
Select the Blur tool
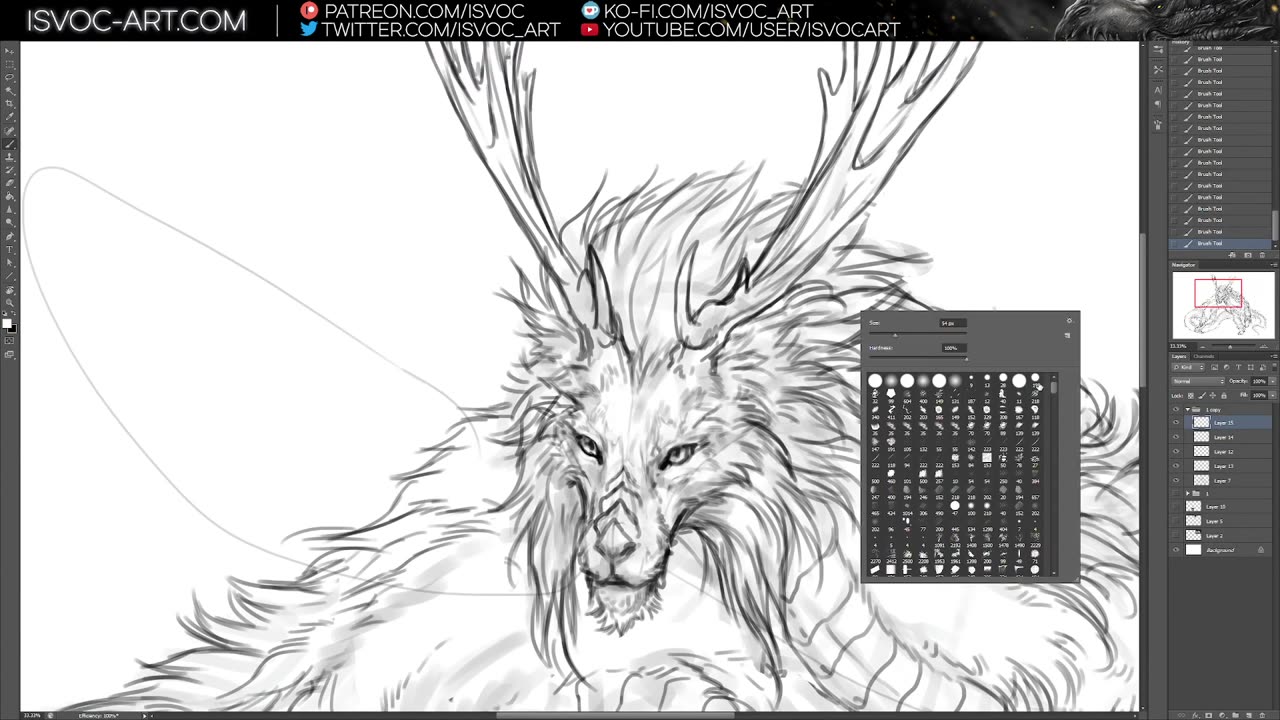point(10,209)
